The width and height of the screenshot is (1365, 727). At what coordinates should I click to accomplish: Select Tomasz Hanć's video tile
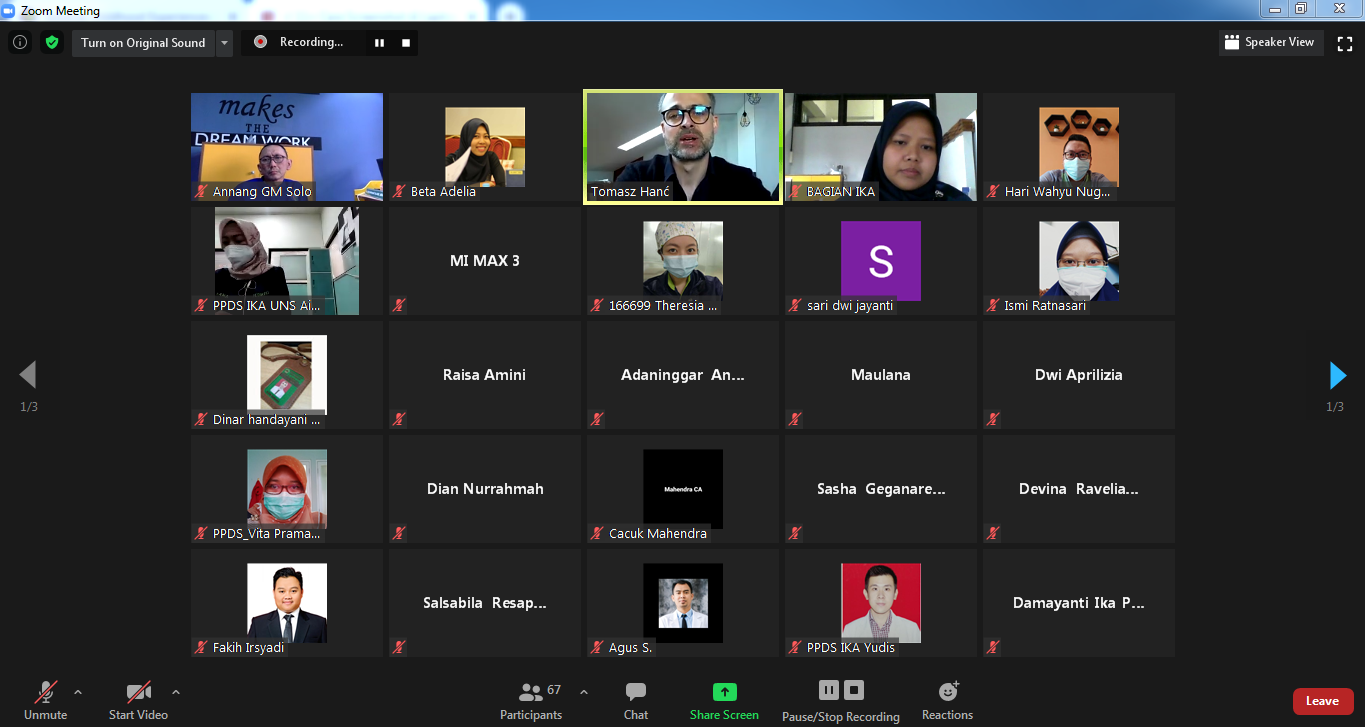point(683,146)
